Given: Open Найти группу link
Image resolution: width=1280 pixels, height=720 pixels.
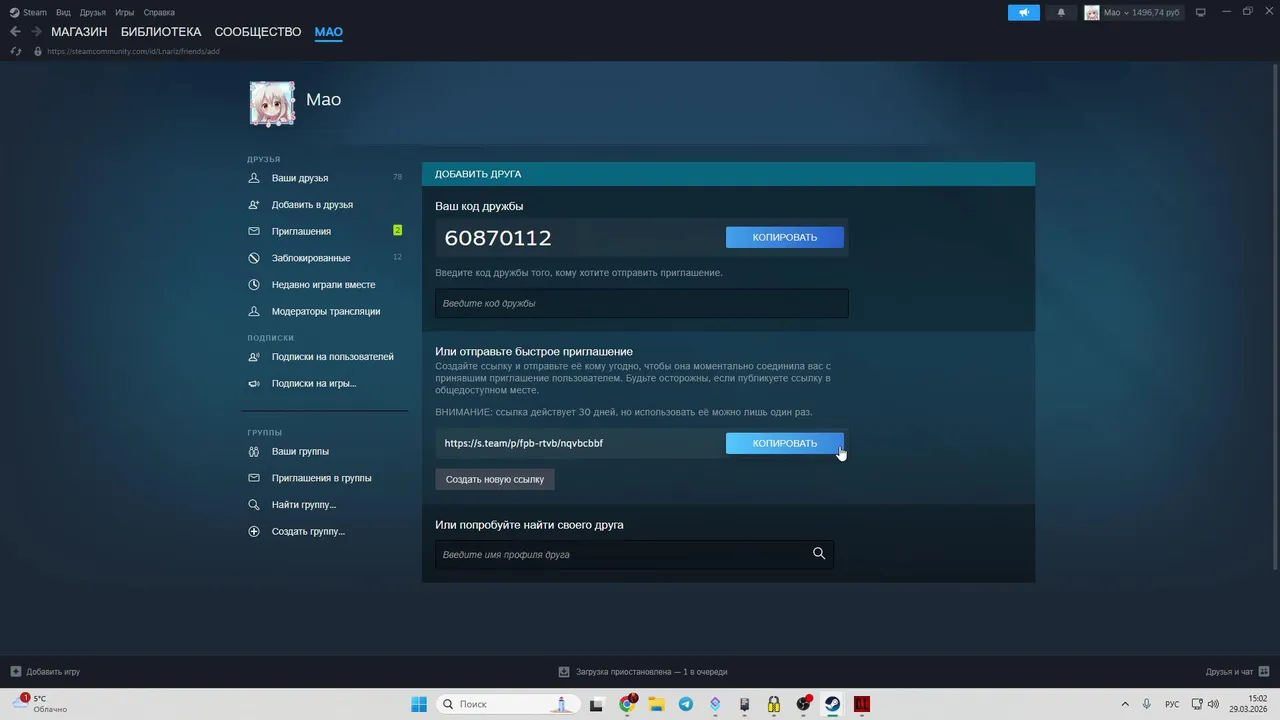Looking at the screenshot, I should tap(304, 505).
